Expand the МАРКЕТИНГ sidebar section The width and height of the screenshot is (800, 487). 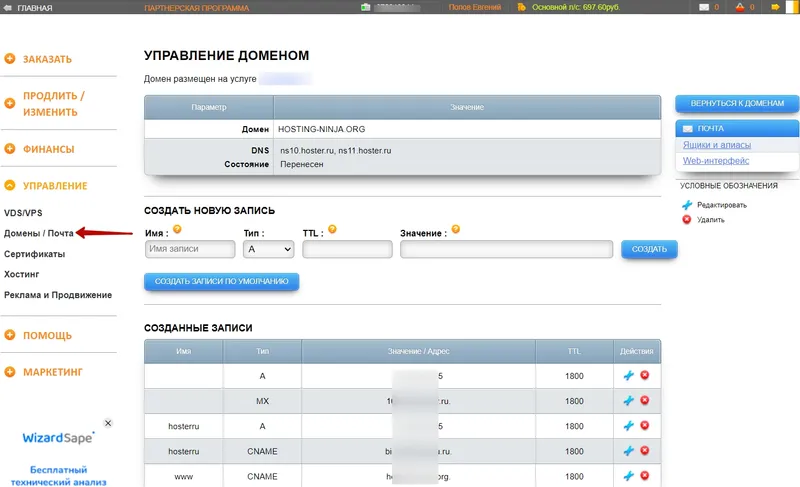[10, 372]
